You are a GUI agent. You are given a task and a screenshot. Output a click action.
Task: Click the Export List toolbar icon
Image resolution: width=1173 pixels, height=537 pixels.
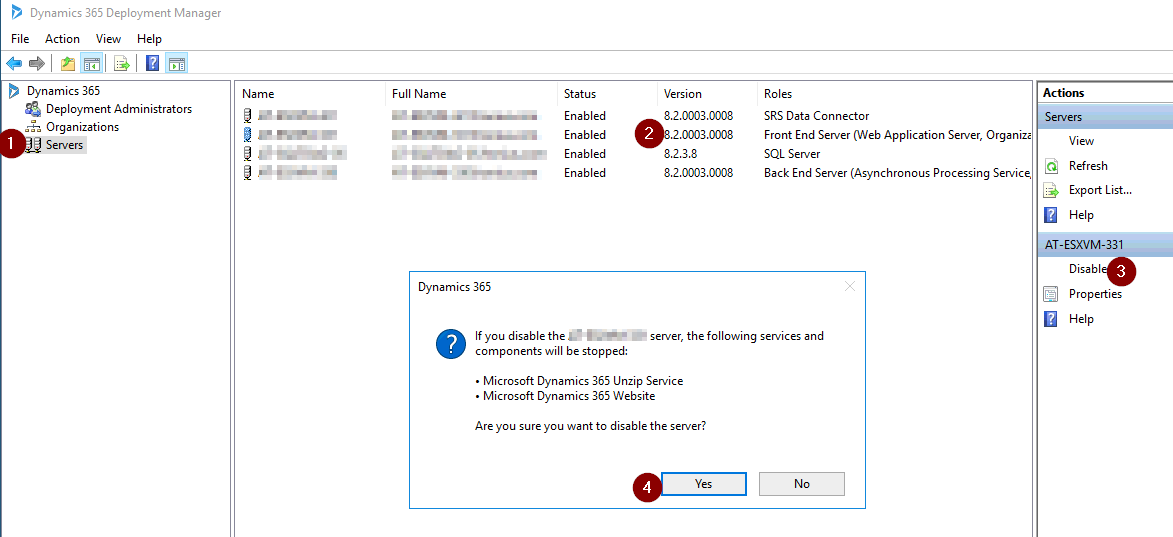pos(122,64)
